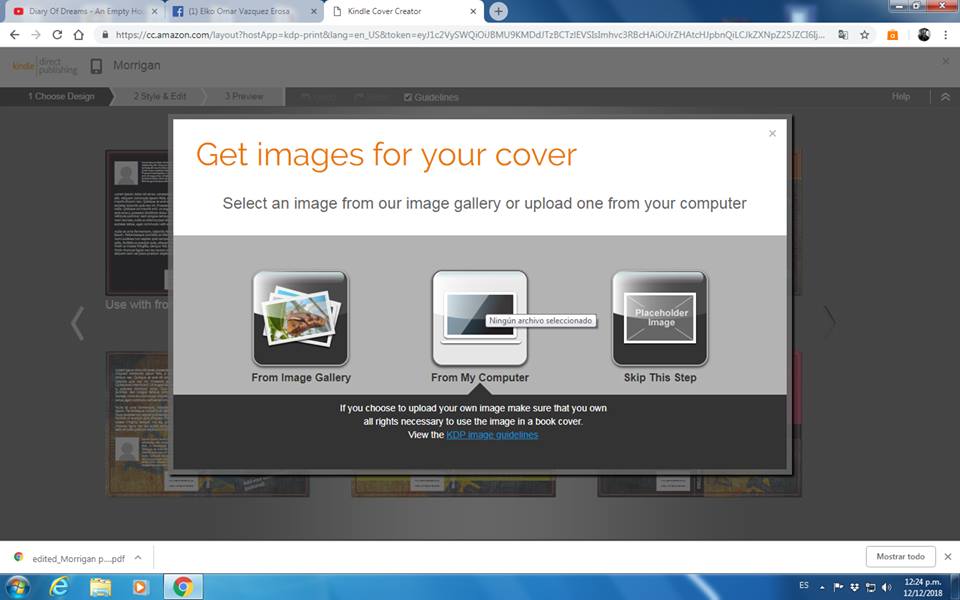Open the Chrome three-dot menu

point(946,35)
